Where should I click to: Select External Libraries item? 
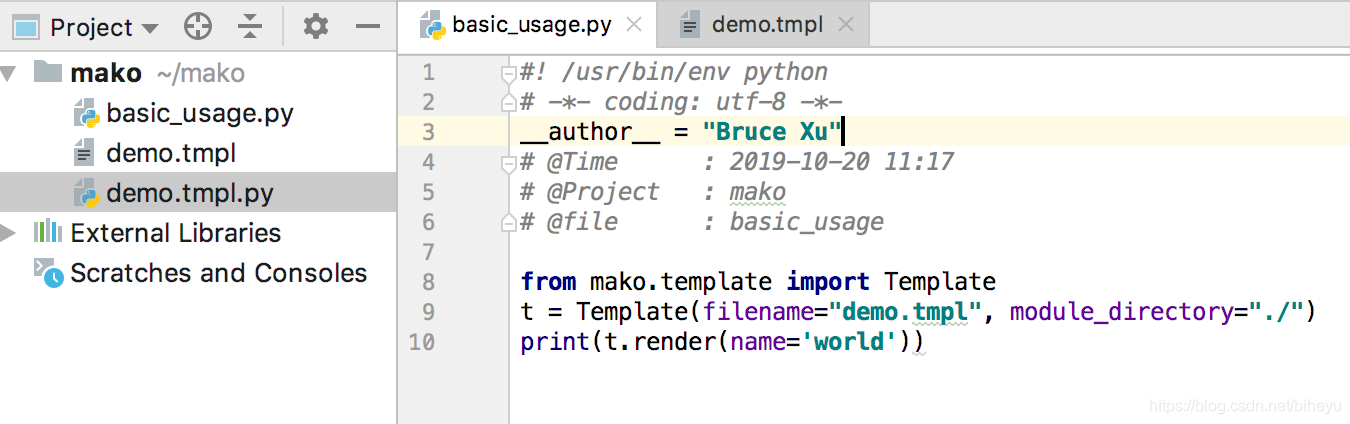(x=175, y=233)
